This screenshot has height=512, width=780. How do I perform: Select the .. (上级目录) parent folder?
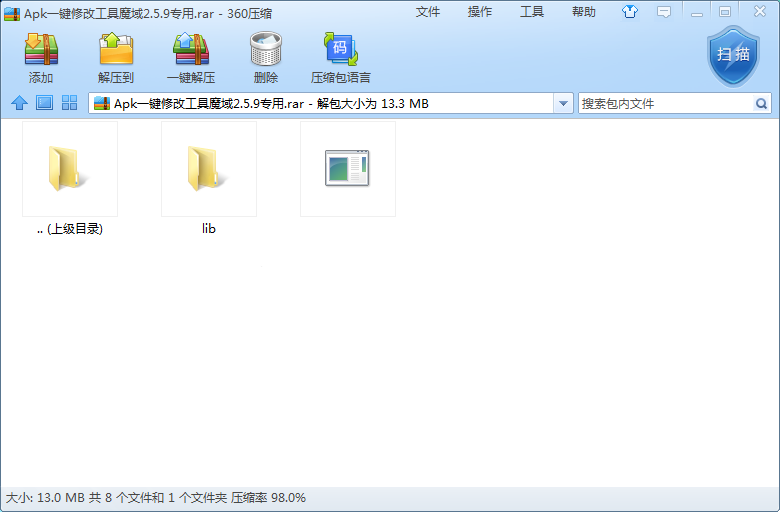(70, 169)
